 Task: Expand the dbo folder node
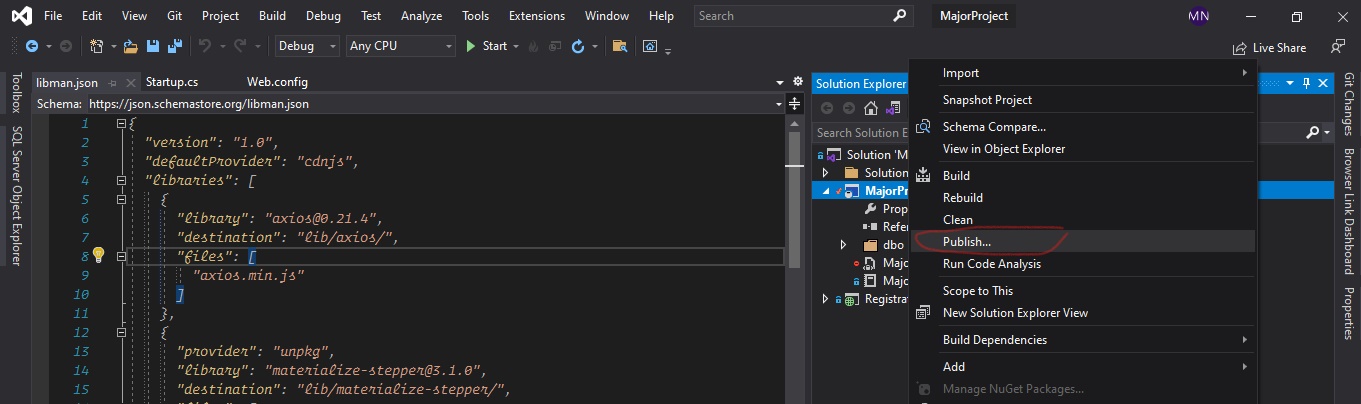[x=842, y=245]
